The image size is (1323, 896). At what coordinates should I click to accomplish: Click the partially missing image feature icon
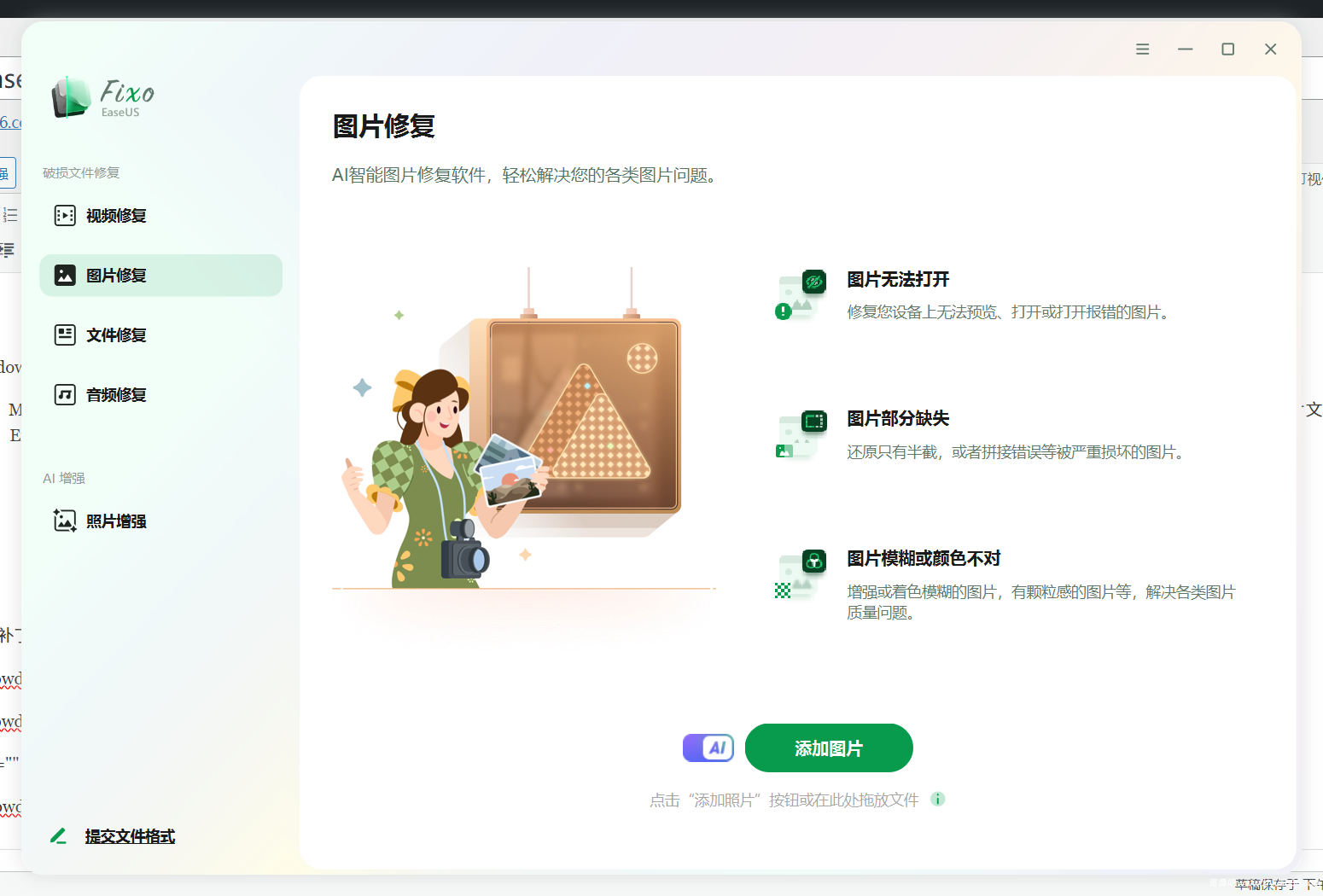click(x=801, y=434)
